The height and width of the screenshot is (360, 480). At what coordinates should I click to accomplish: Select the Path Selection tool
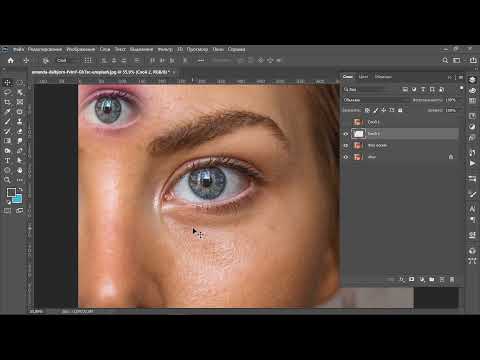(x=20, y=160)
